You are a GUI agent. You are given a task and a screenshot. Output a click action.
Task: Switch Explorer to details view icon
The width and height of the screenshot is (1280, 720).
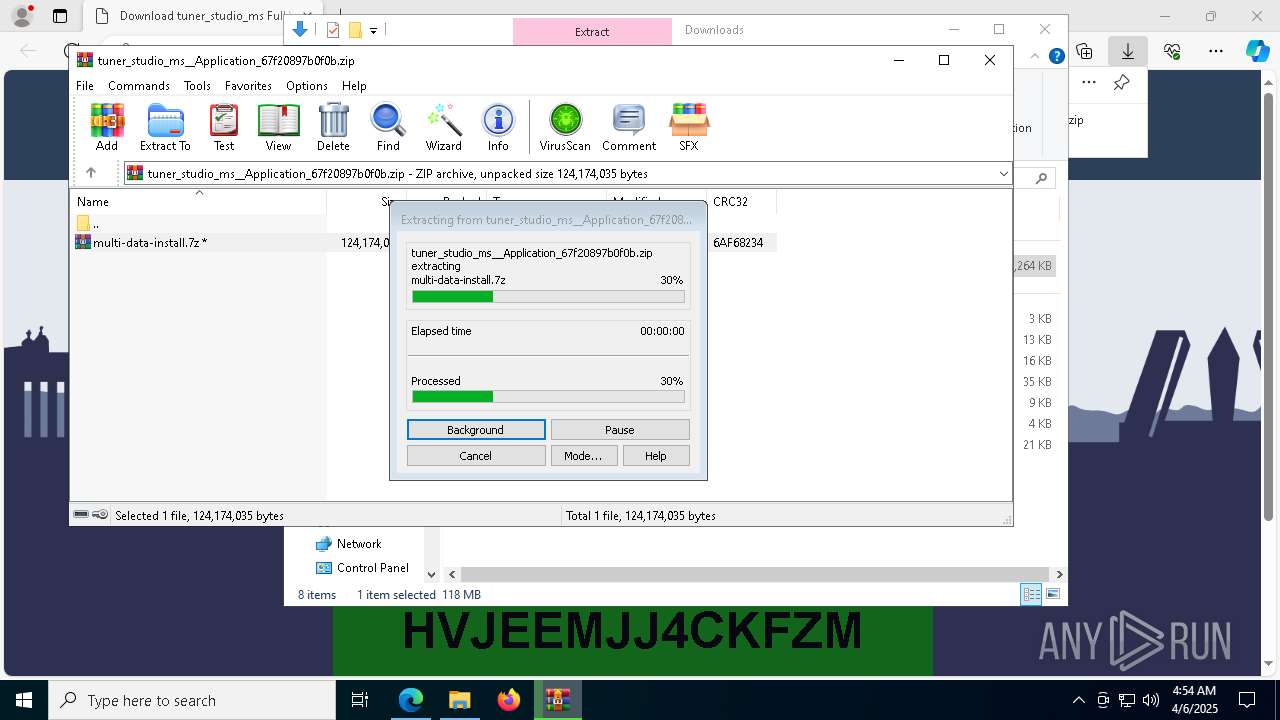(1031, 594)
